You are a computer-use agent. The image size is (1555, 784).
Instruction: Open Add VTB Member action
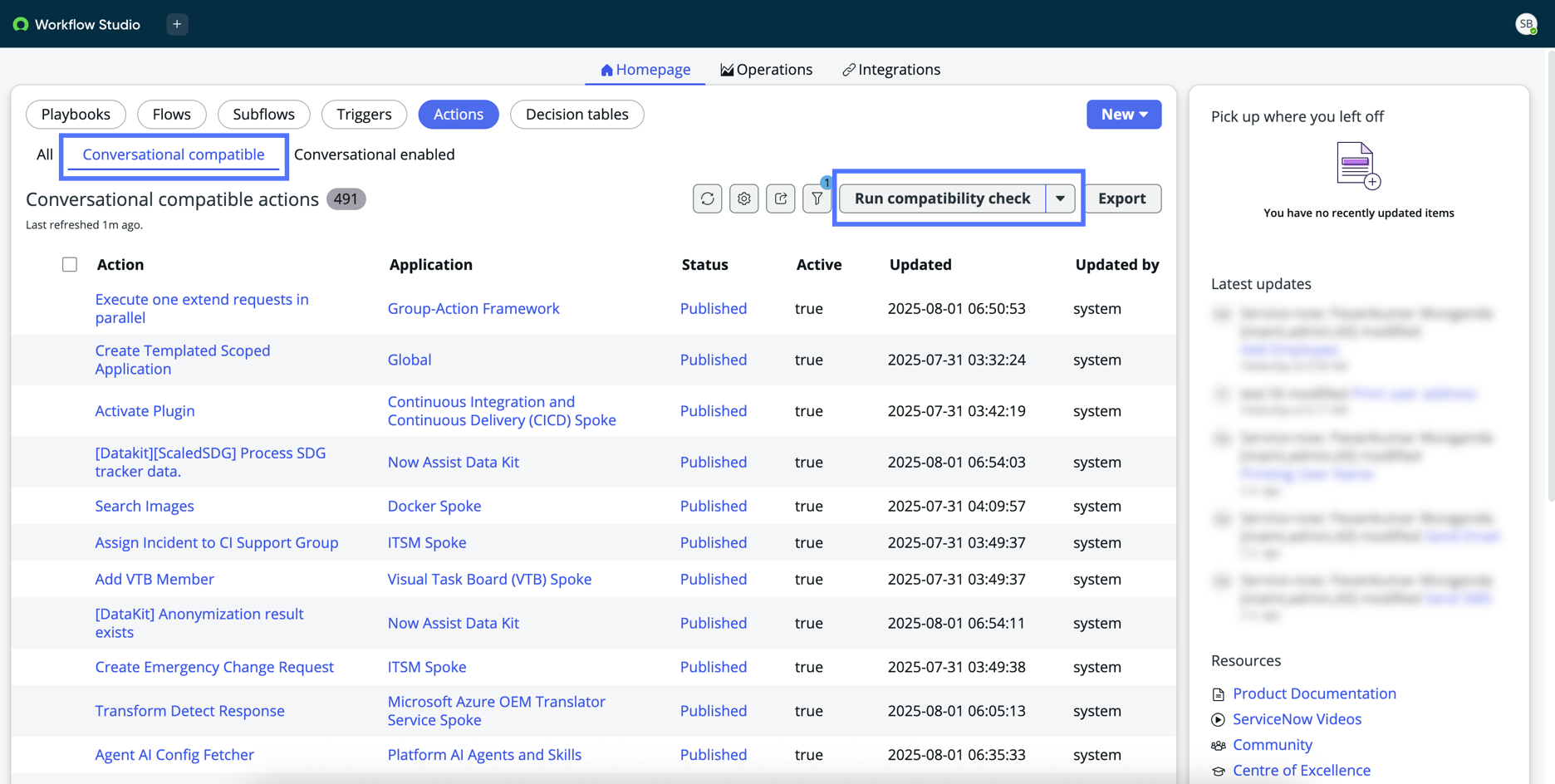tap(155, 579)
